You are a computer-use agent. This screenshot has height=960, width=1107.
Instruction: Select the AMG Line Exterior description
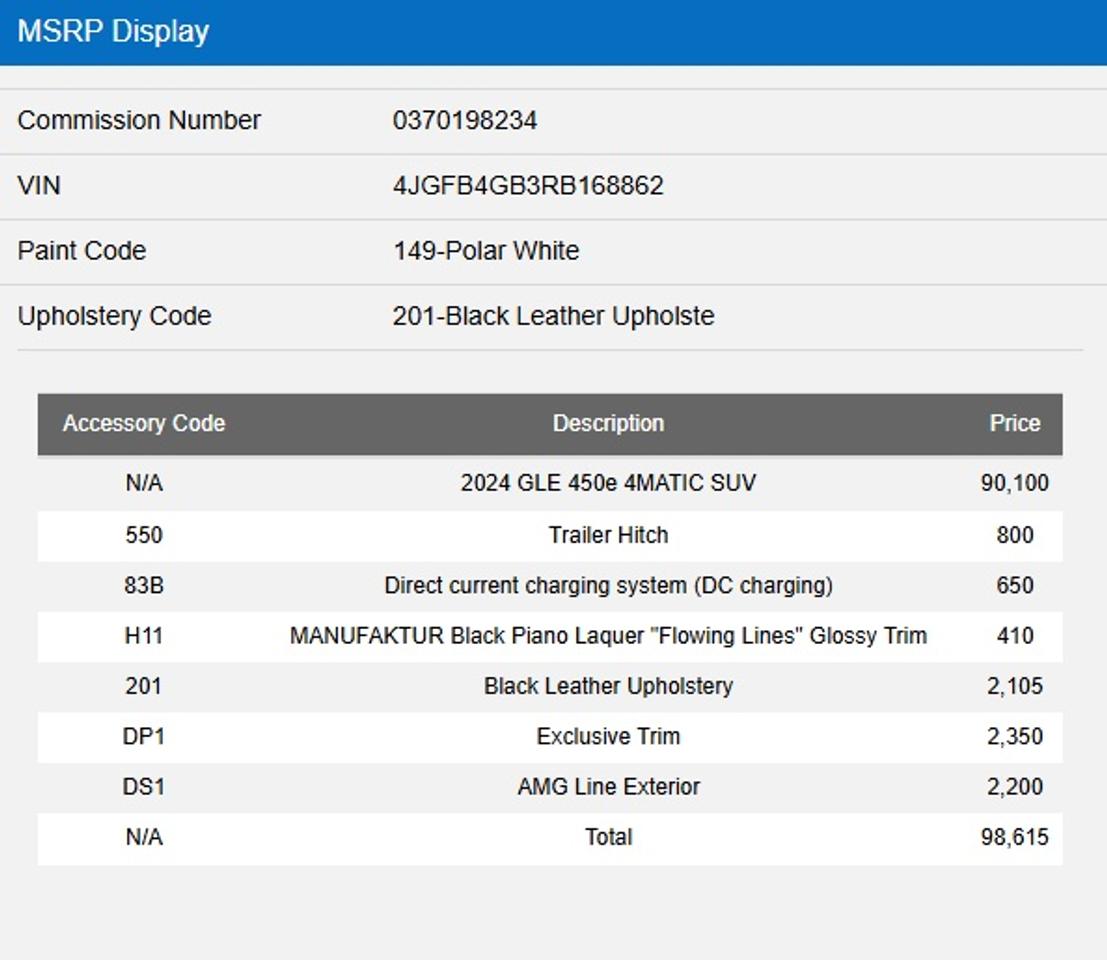(608, 787)
